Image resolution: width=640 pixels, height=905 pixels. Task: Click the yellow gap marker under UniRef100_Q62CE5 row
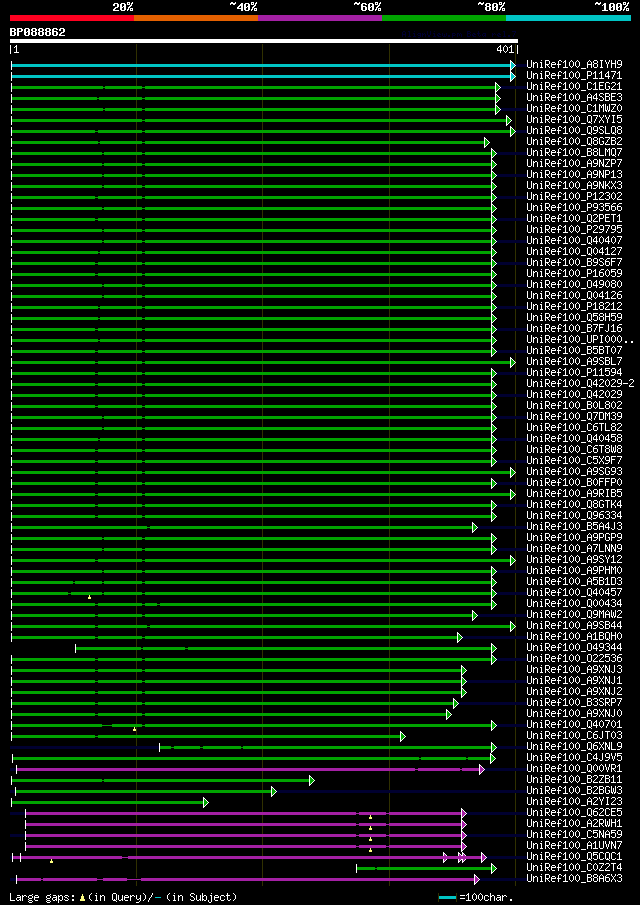(x=370, y=817)
